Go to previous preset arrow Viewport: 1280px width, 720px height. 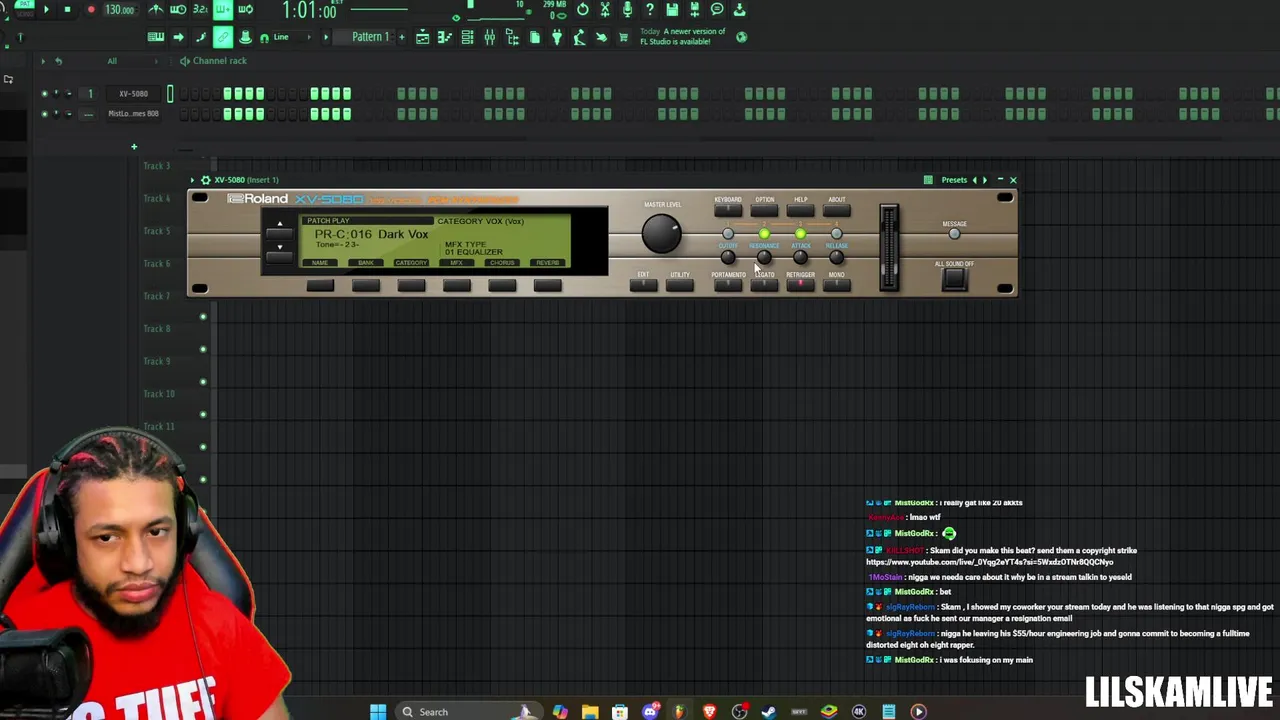pyautogui.click(x=975, y=180)
